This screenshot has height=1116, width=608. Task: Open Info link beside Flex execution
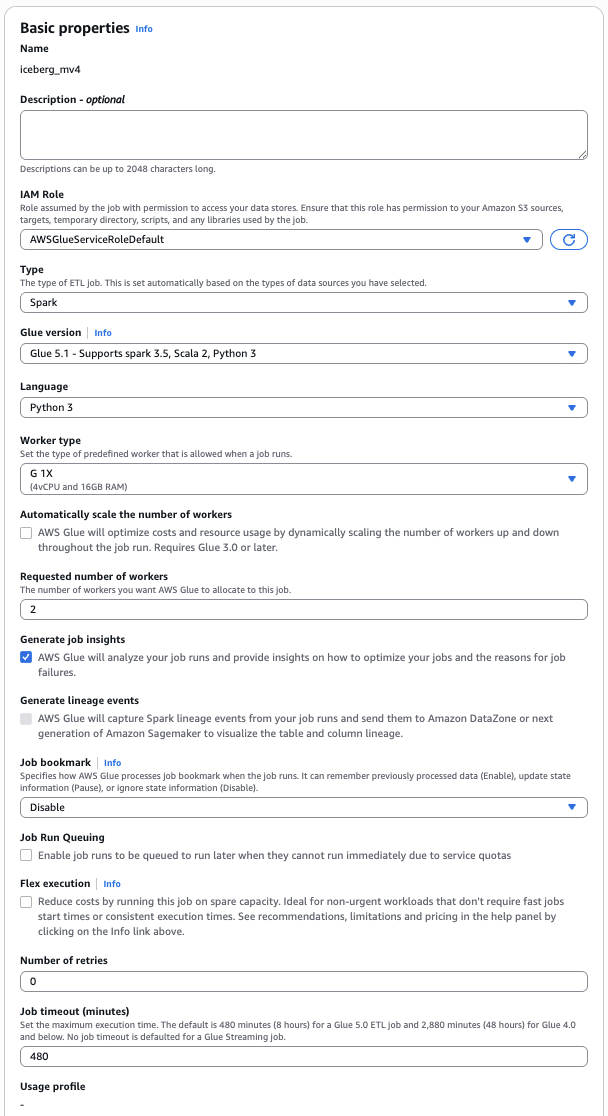112,884
